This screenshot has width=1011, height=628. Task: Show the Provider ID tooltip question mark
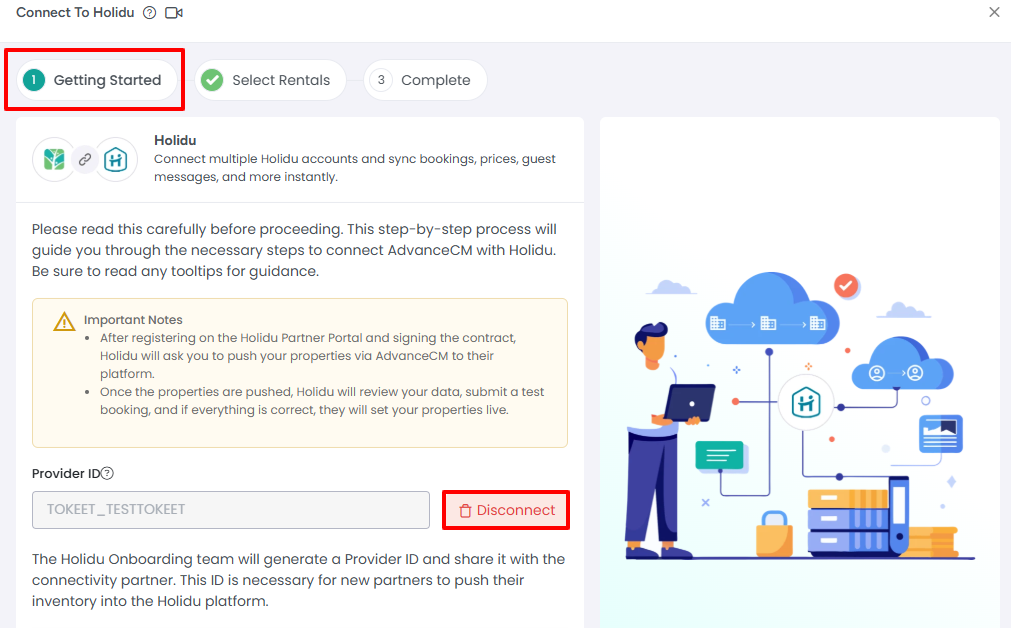click(108, 473)
